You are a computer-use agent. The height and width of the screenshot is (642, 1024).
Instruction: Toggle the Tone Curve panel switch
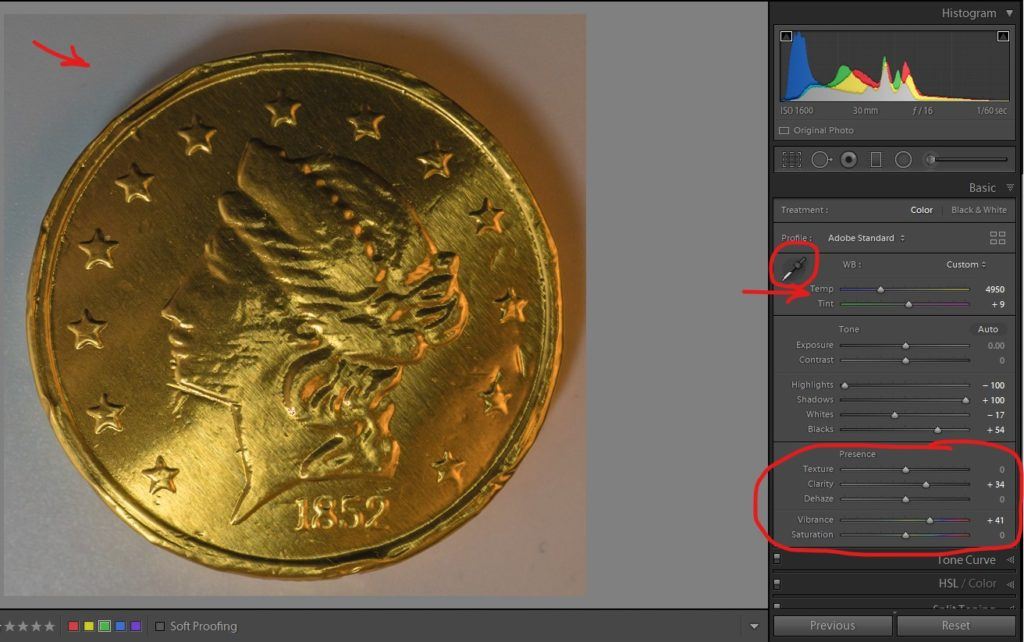[x=777, y=559]
